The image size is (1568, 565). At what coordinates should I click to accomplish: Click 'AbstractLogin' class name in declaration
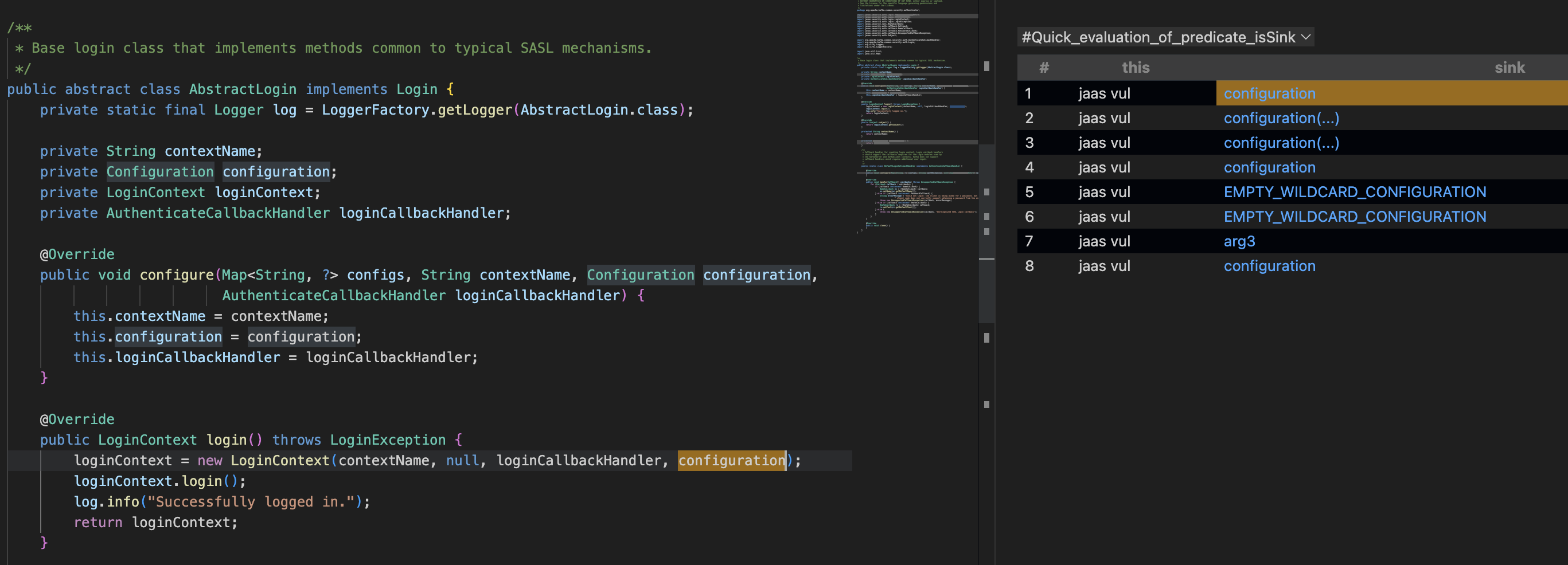click(243, 89)
